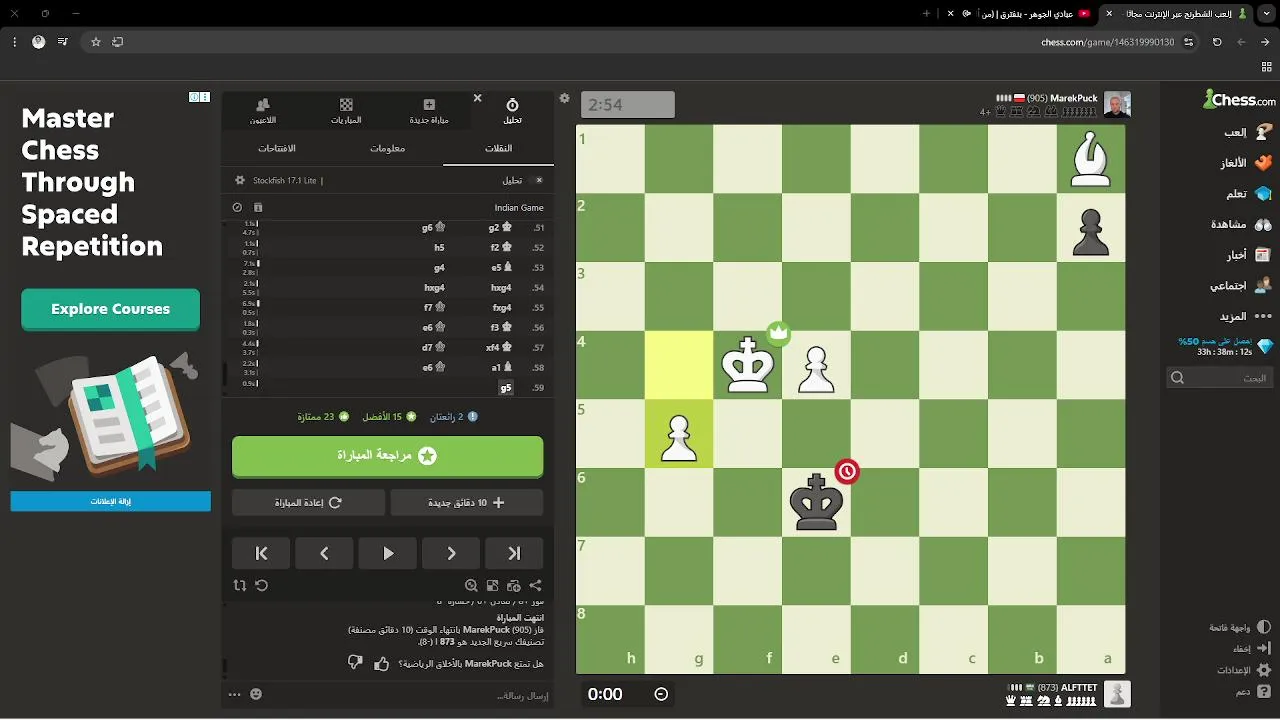Open the Games (المباريات) tab

[346, 111]
